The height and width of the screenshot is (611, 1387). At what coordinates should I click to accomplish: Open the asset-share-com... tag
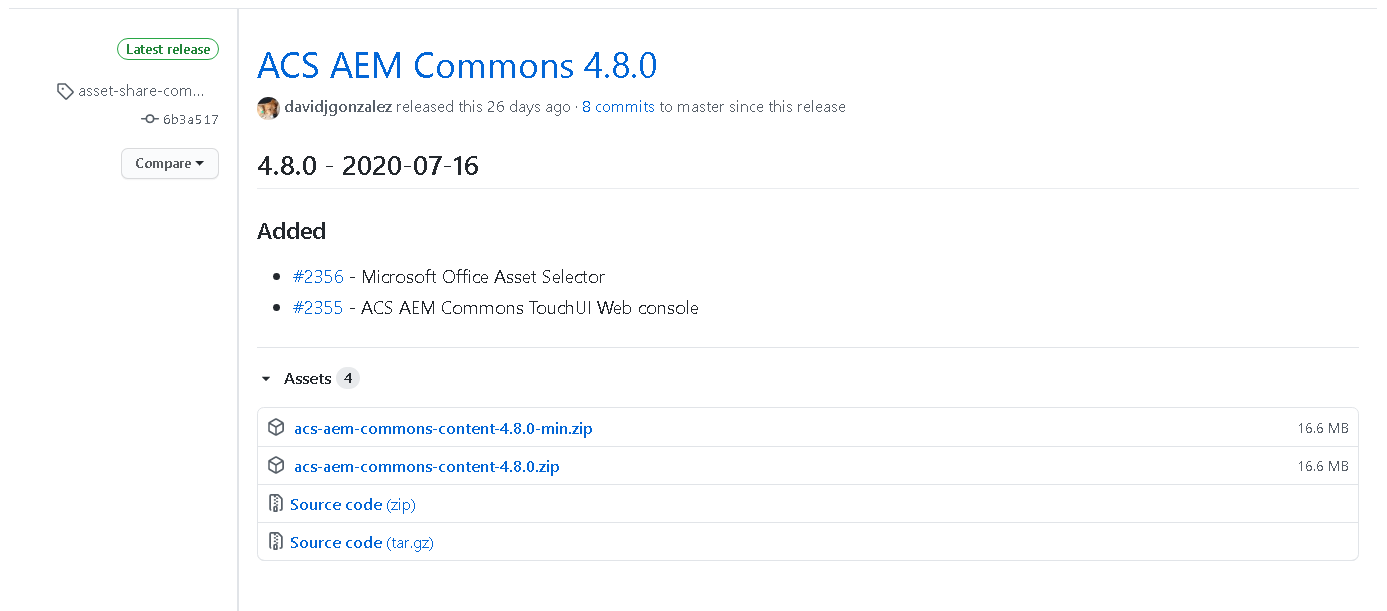tap(141, 91)
